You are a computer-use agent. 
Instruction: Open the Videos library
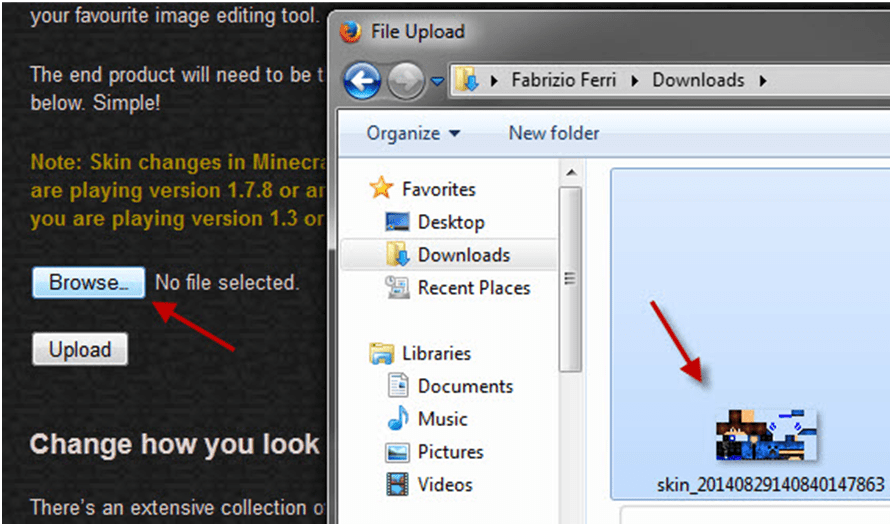(445, 485)
